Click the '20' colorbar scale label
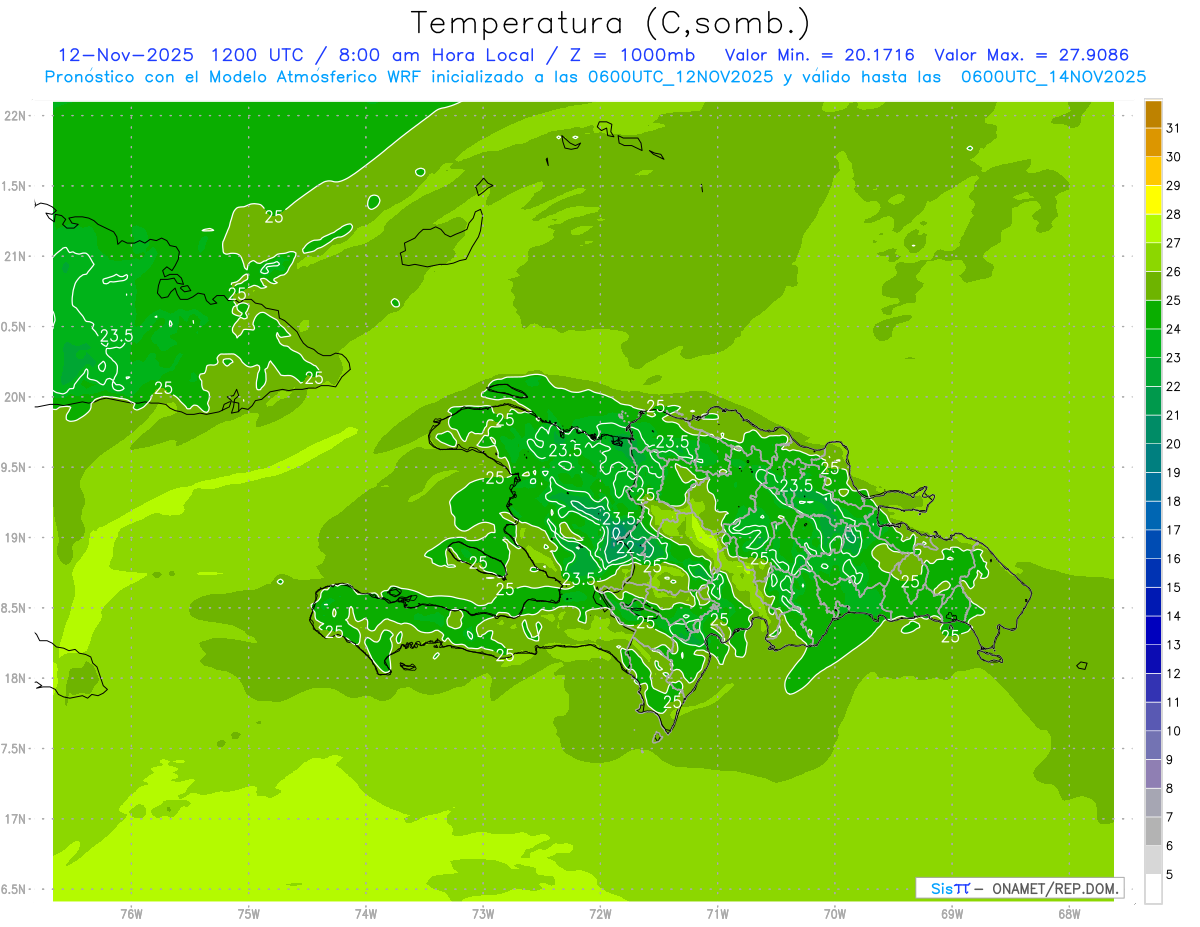Image resolution: width=1200 pixels, height=927 pixels. click(x=1174, y=444)
